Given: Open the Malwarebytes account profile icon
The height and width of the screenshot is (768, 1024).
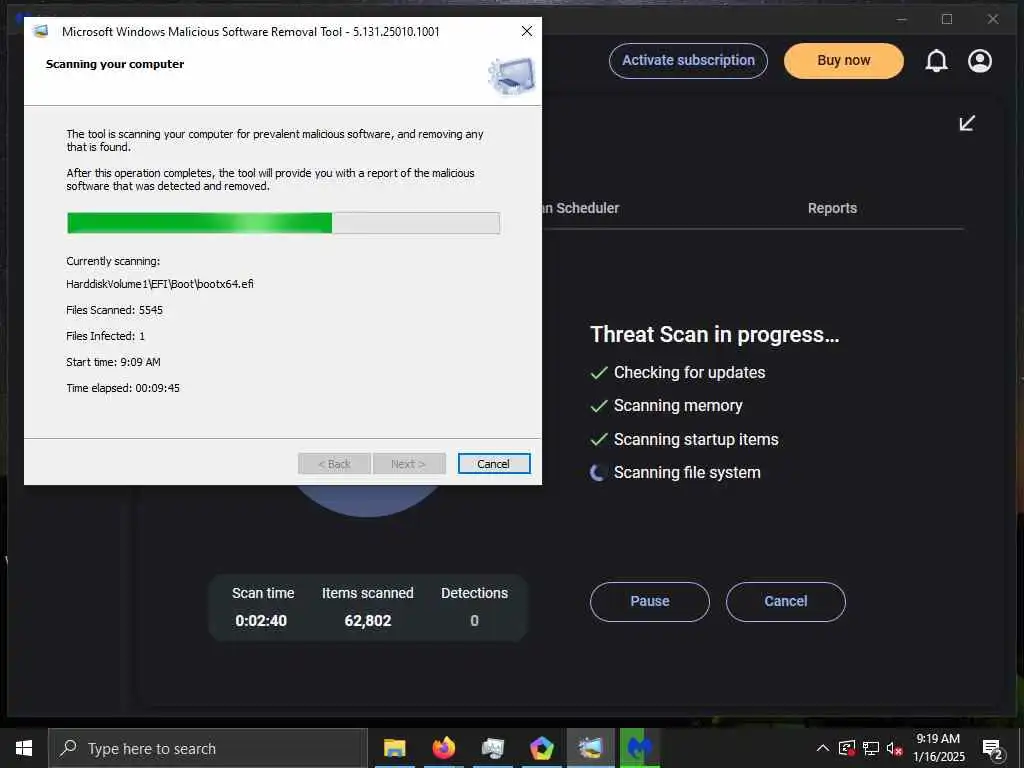Looking at the screenshot, I should click(980, 61).
